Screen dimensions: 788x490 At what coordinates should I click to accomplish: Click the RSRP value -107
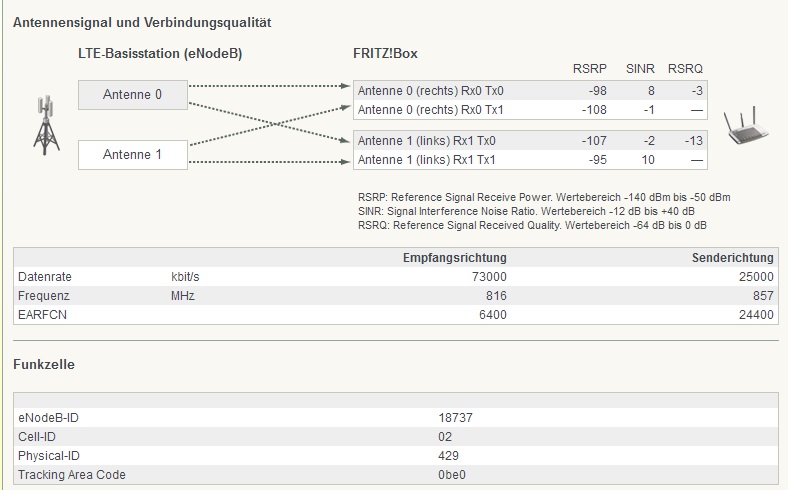point(594,141)
